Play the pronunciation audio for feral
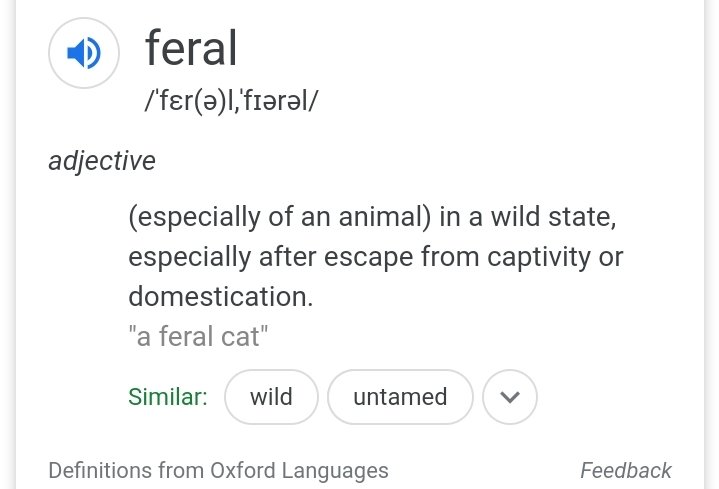 (x=84, y=53)
